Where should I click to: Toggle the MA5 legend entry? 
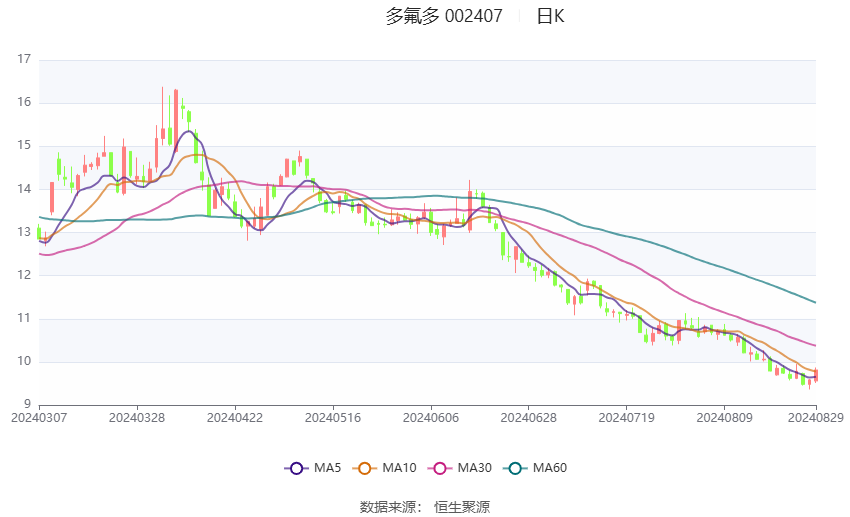coord(313,468)
